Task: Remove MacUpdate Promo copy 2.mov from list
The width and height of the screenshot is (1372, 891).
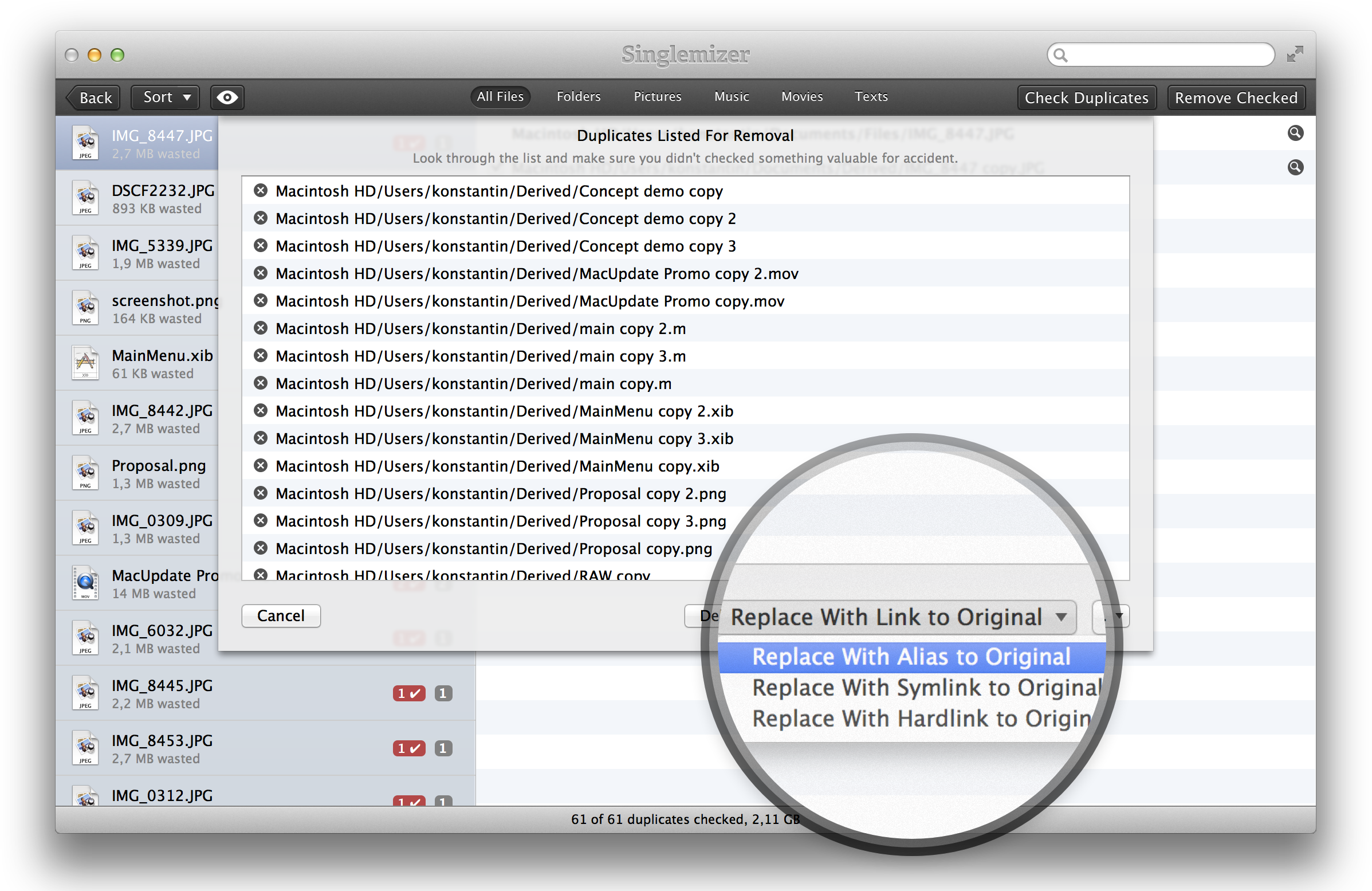Action: pyautogui.click(x=261, y=273)
